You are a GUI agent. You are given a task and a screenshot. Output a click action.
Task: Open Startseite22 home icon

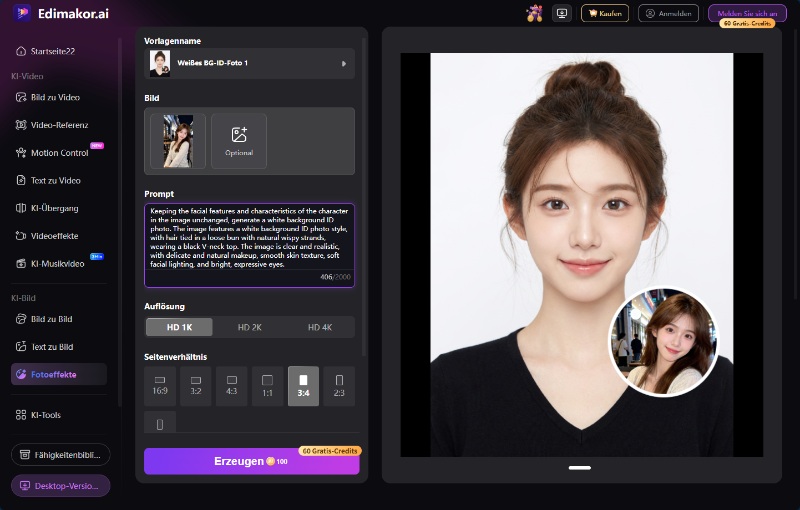21,51
